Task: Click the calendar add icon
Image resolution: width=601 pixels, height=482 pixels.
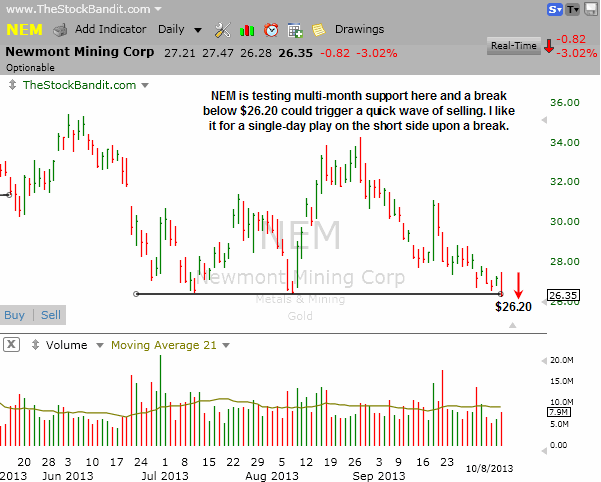Action: click(295, 30)
